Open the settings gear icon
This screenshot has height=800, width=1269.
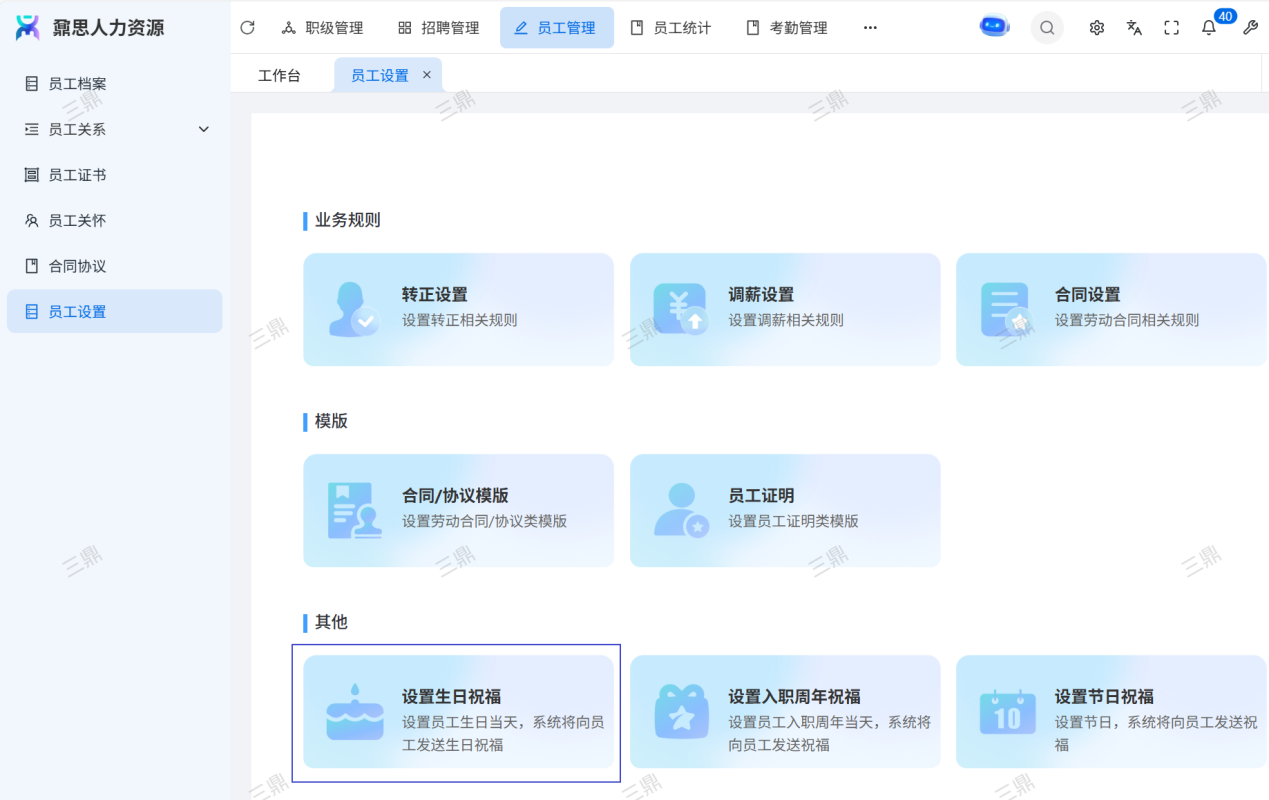click(1097, 28)
